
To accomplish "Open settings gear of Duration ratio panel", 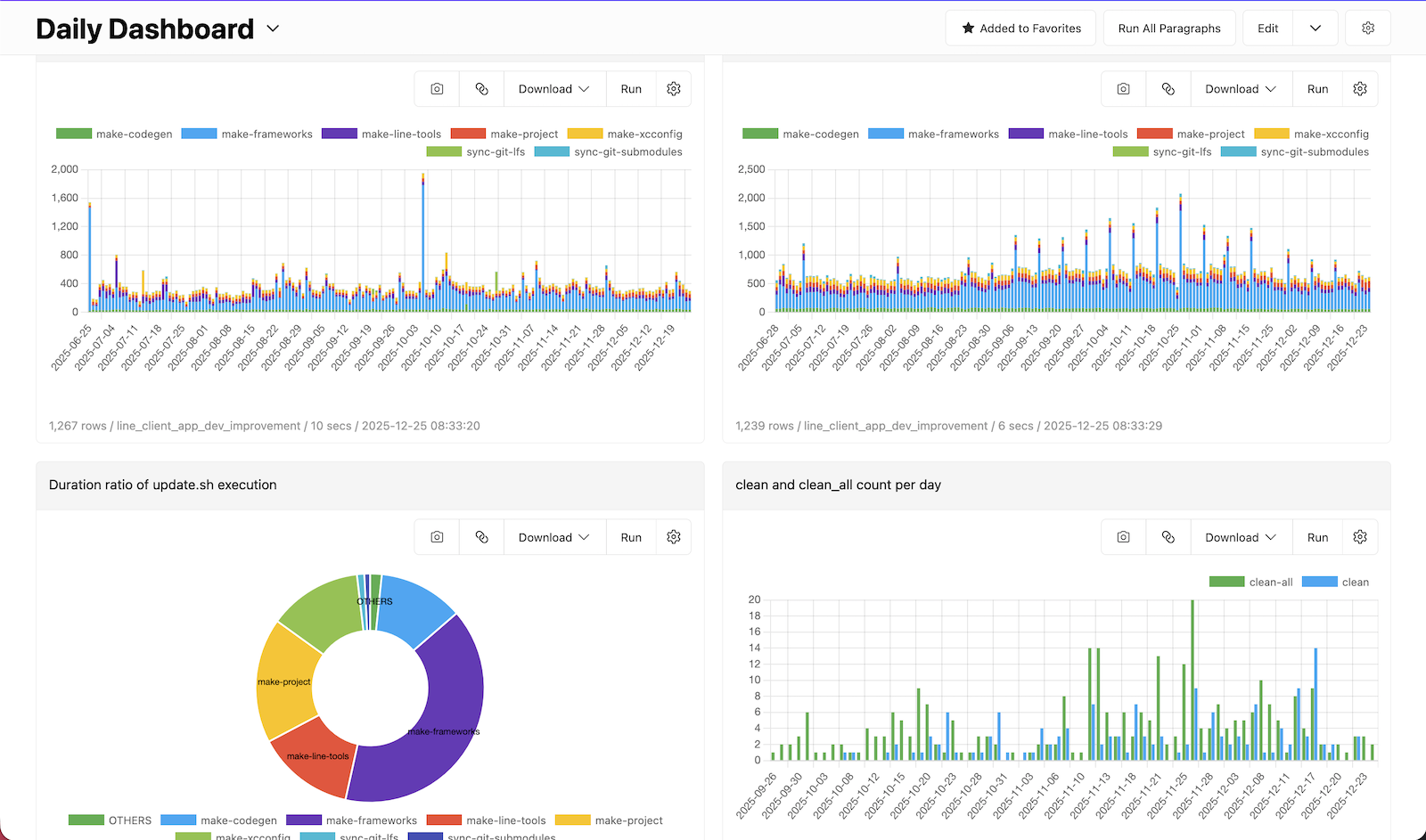I will point(674,537).
